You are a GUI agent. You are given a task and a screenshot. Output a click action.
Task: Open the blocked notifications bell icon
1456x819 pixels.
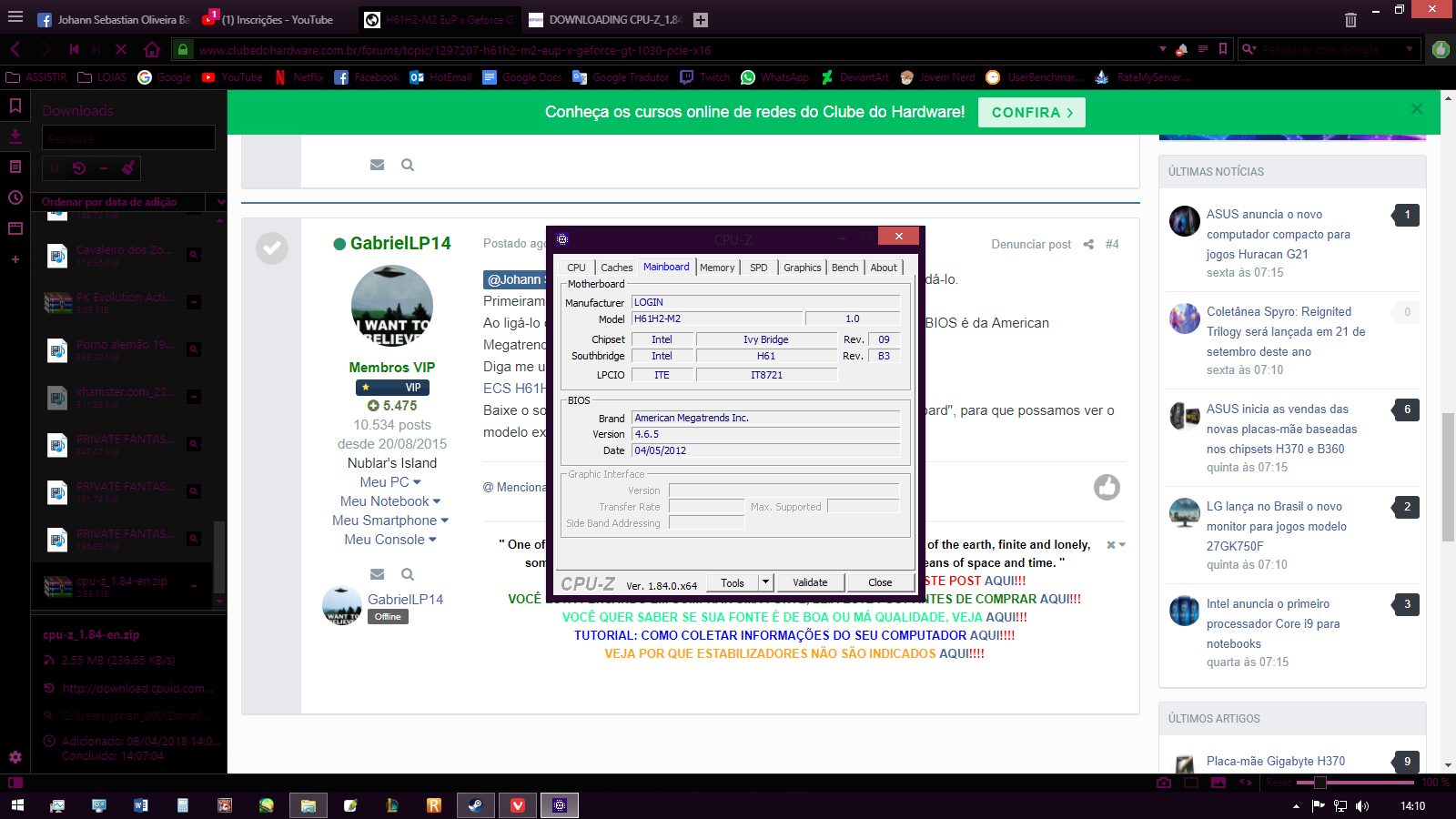pyautogui.click(x=1181, y=49)
